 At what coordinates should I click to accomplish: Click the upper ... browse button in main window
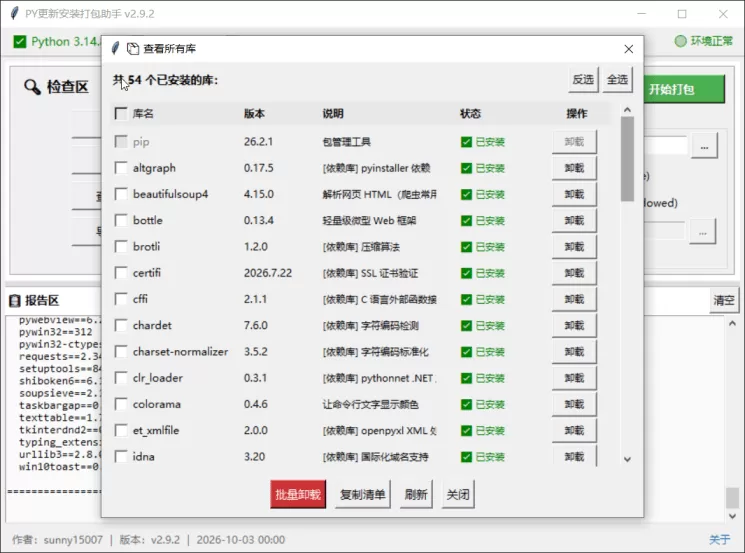point(704,145)
